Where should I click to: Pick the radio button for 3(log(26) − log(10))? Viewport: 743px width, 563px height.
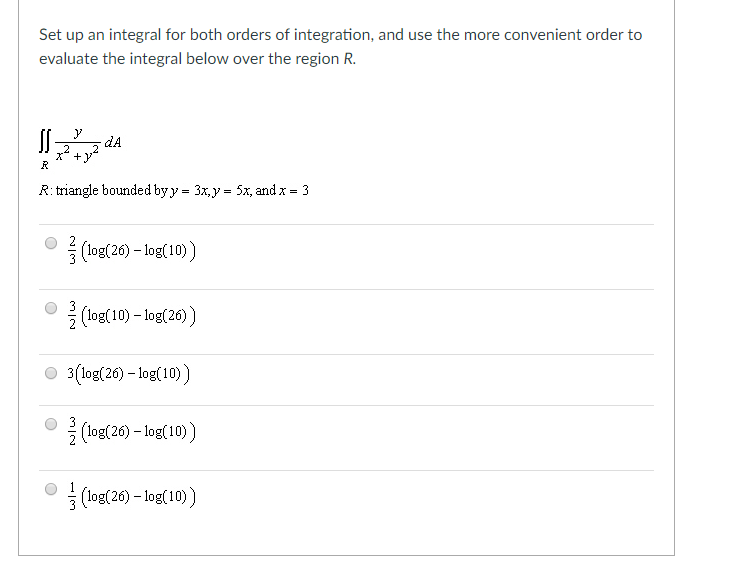[51, 373]
